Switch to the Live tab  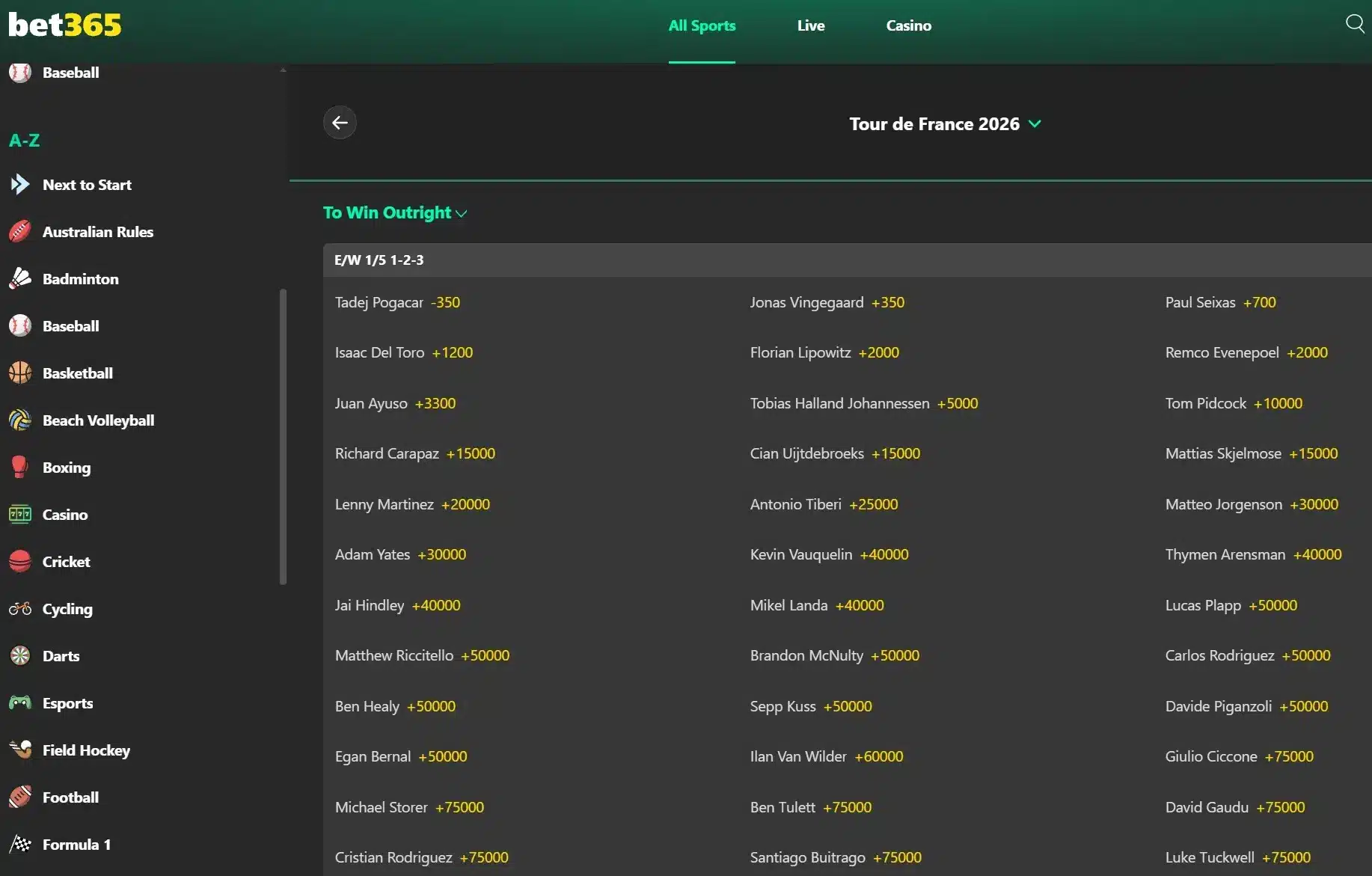(811, 25)
